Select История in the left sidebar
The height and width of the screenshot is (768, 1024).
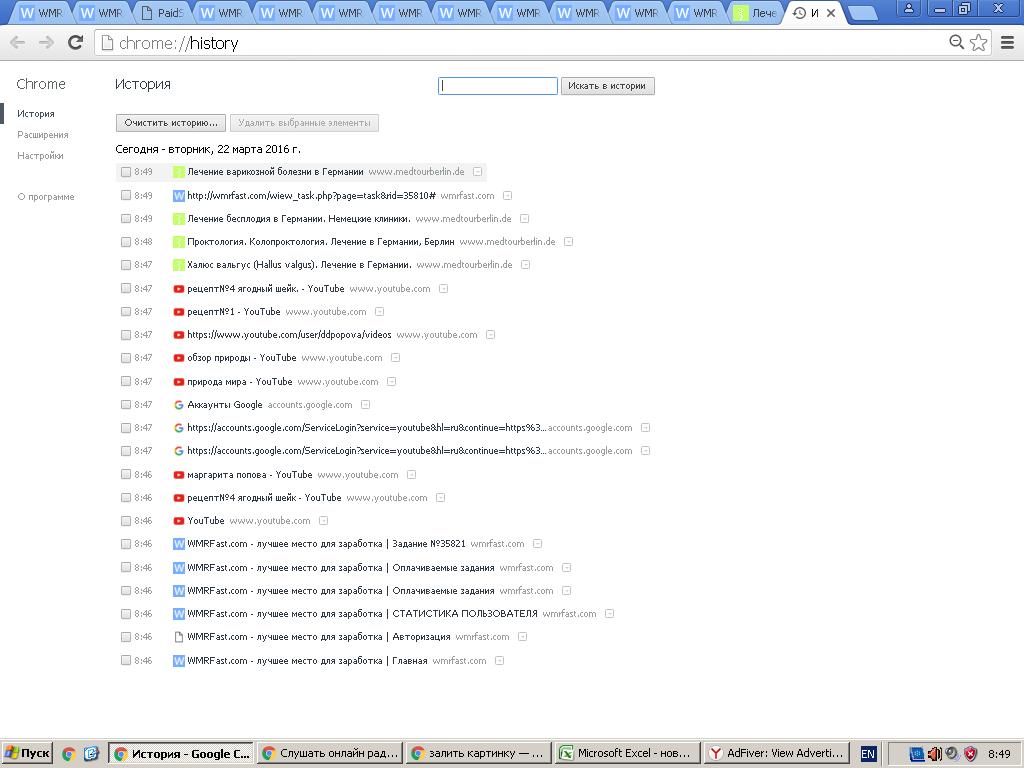36,114
